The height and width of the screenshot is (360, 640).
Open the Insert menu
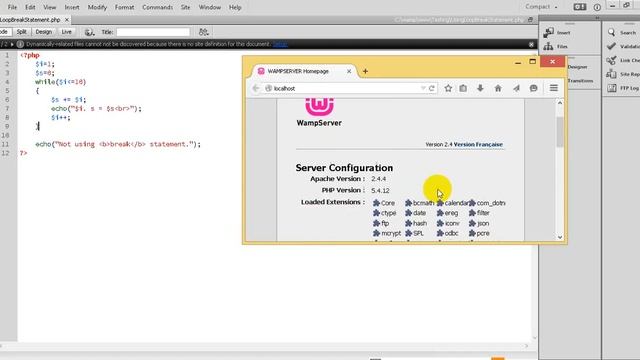[72, 7]
